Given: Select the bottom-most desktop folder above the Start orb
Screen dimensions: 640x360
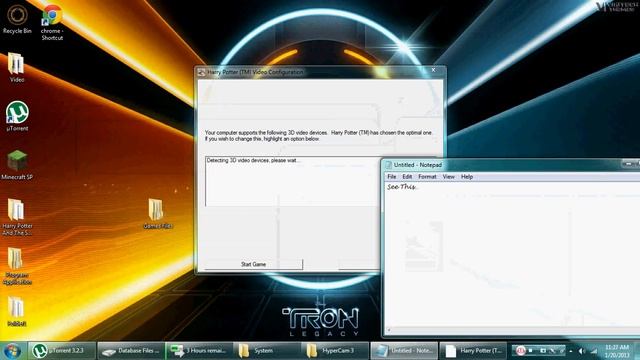Looking at the screenshot, I should click(x=17, y=311).
